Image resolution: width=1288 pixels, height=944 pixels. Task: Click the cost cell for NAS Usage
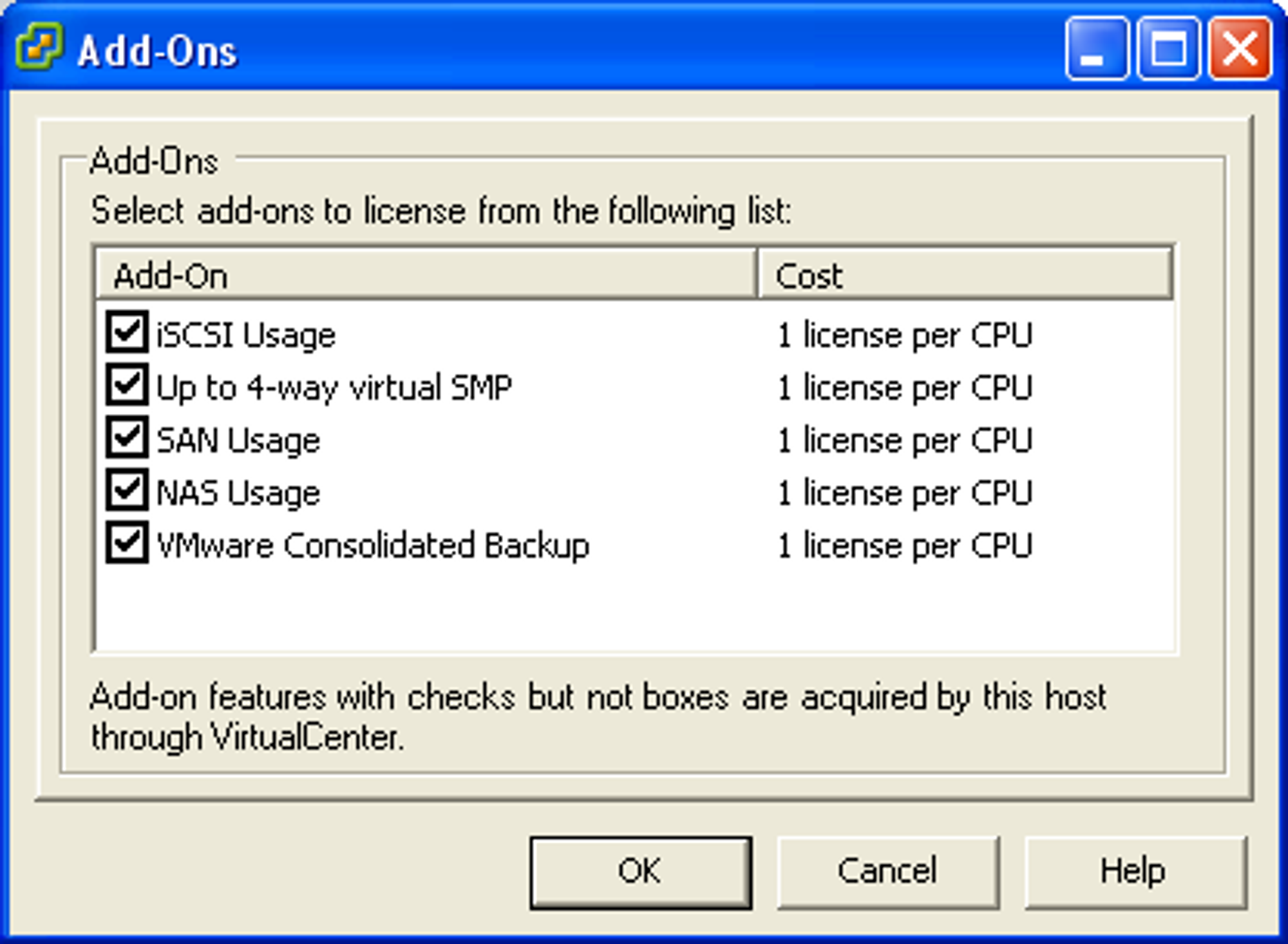[x=905, y=494]
